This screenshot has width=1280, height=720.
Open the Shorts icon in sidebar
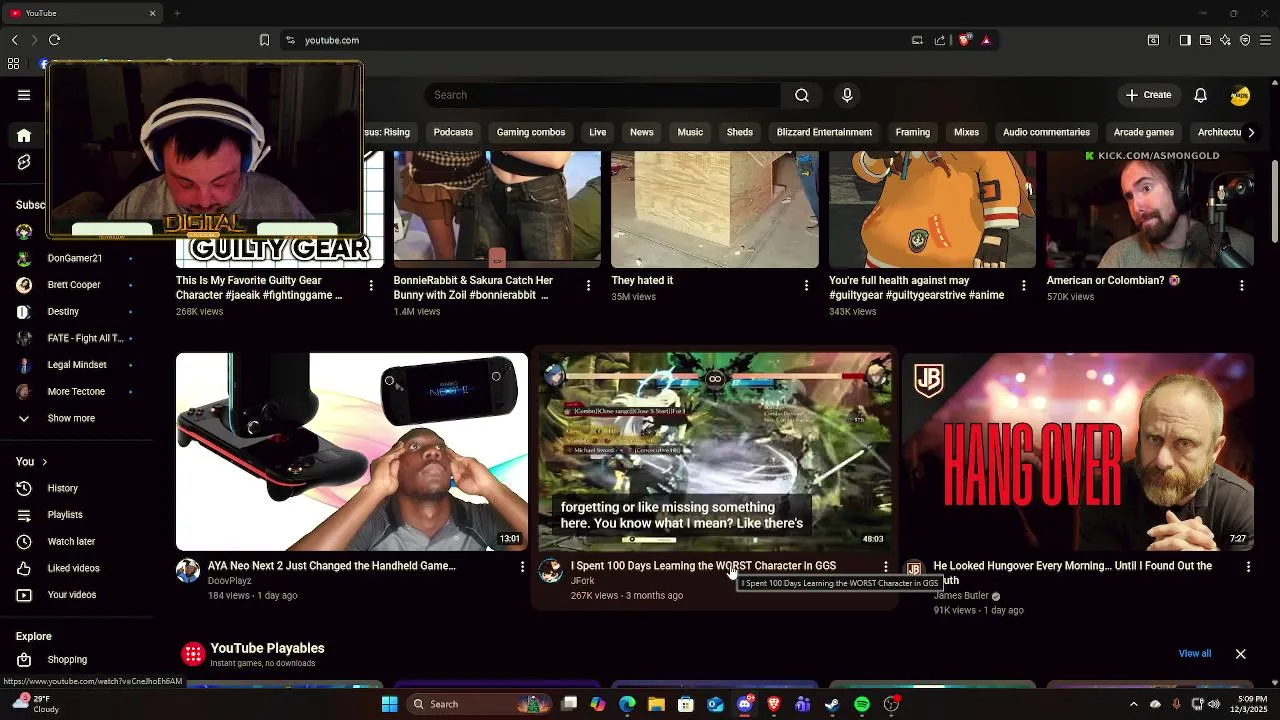pos(24,162)
